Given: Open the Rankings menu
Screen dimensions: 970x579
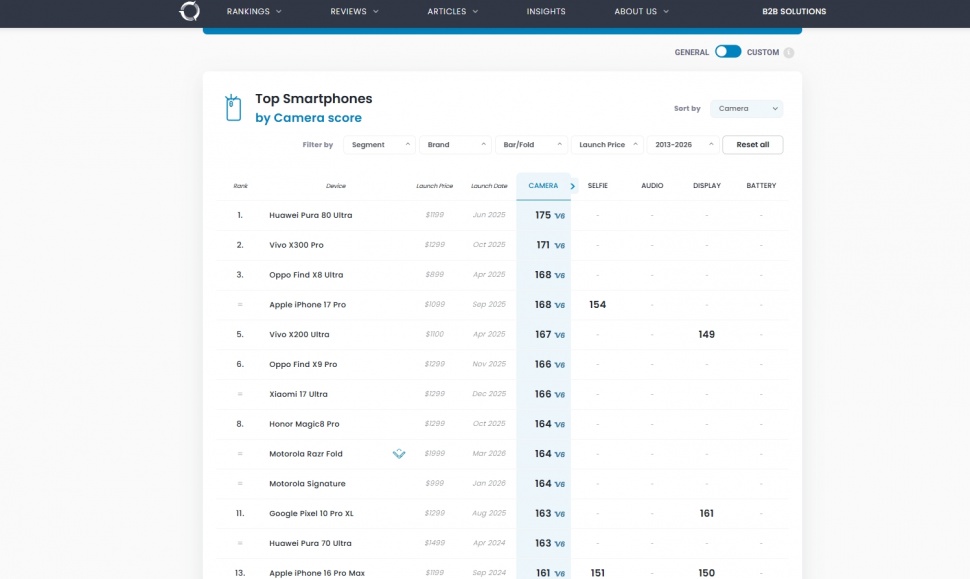Looking at the screenshot, I should [x=254, y=12].
